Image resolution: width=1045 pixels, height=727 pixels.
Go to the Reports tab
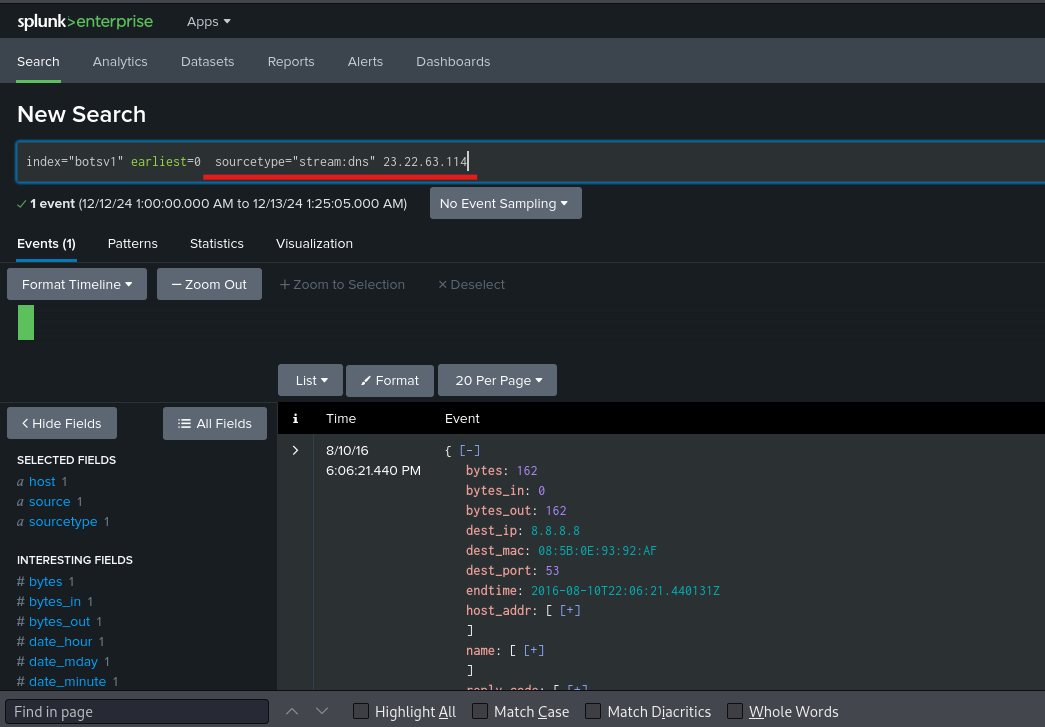[x=291, y=61]
